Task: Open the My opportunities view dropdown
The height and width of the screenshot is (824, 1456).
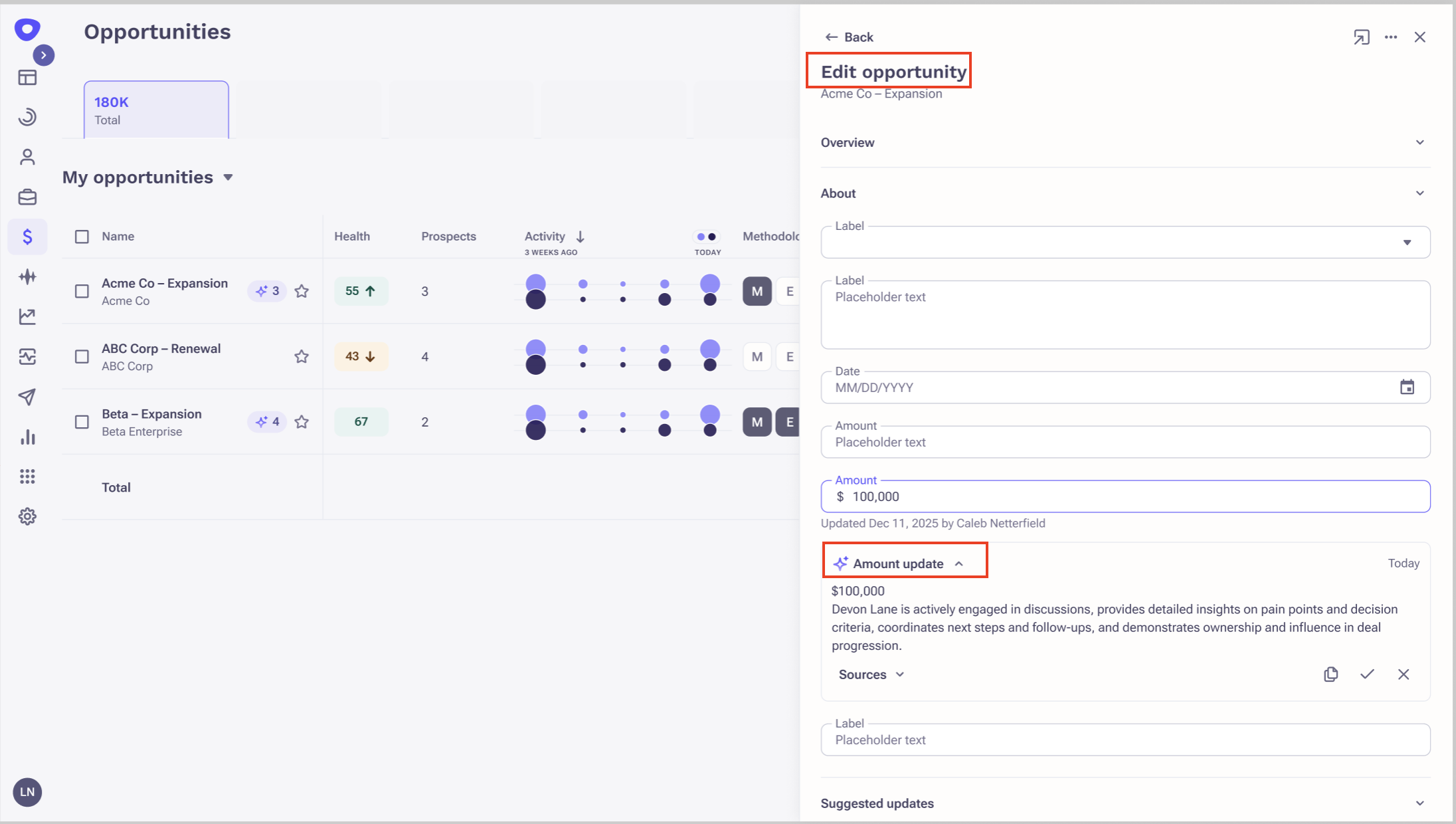Action: point(228,177)
